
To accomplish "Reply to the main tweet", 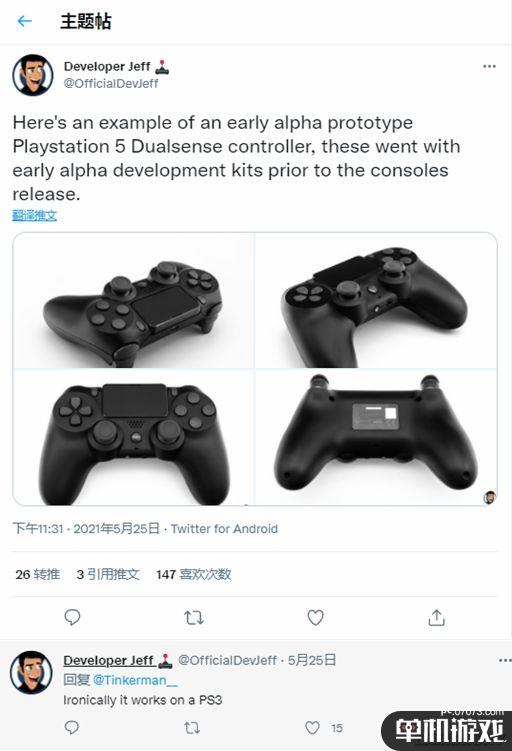I will pyautogui.click(x=72, y=617).
